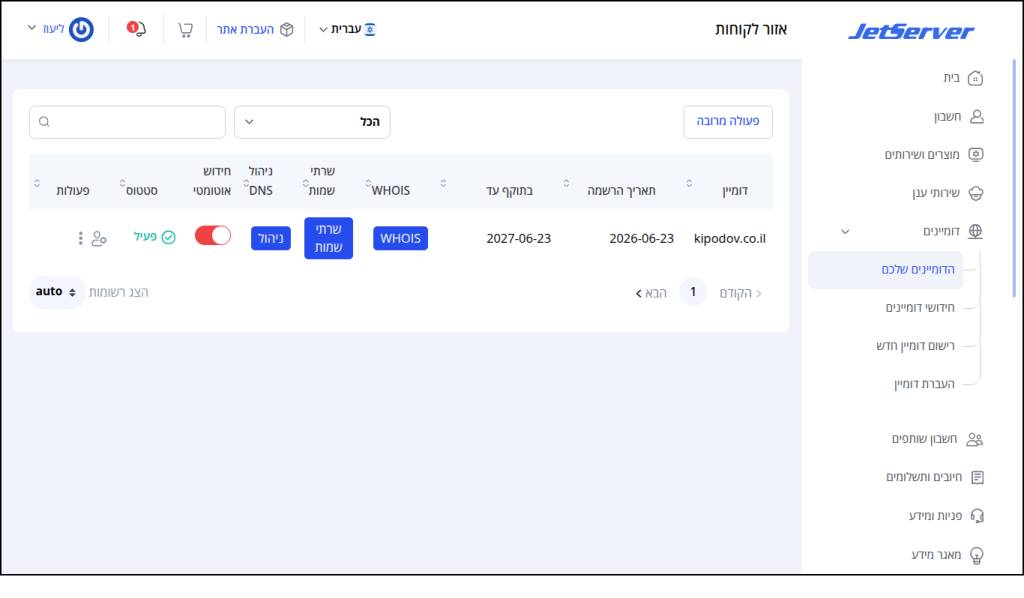Click the שרתי שמות button

pyautogui.click(x=328, y=238)
